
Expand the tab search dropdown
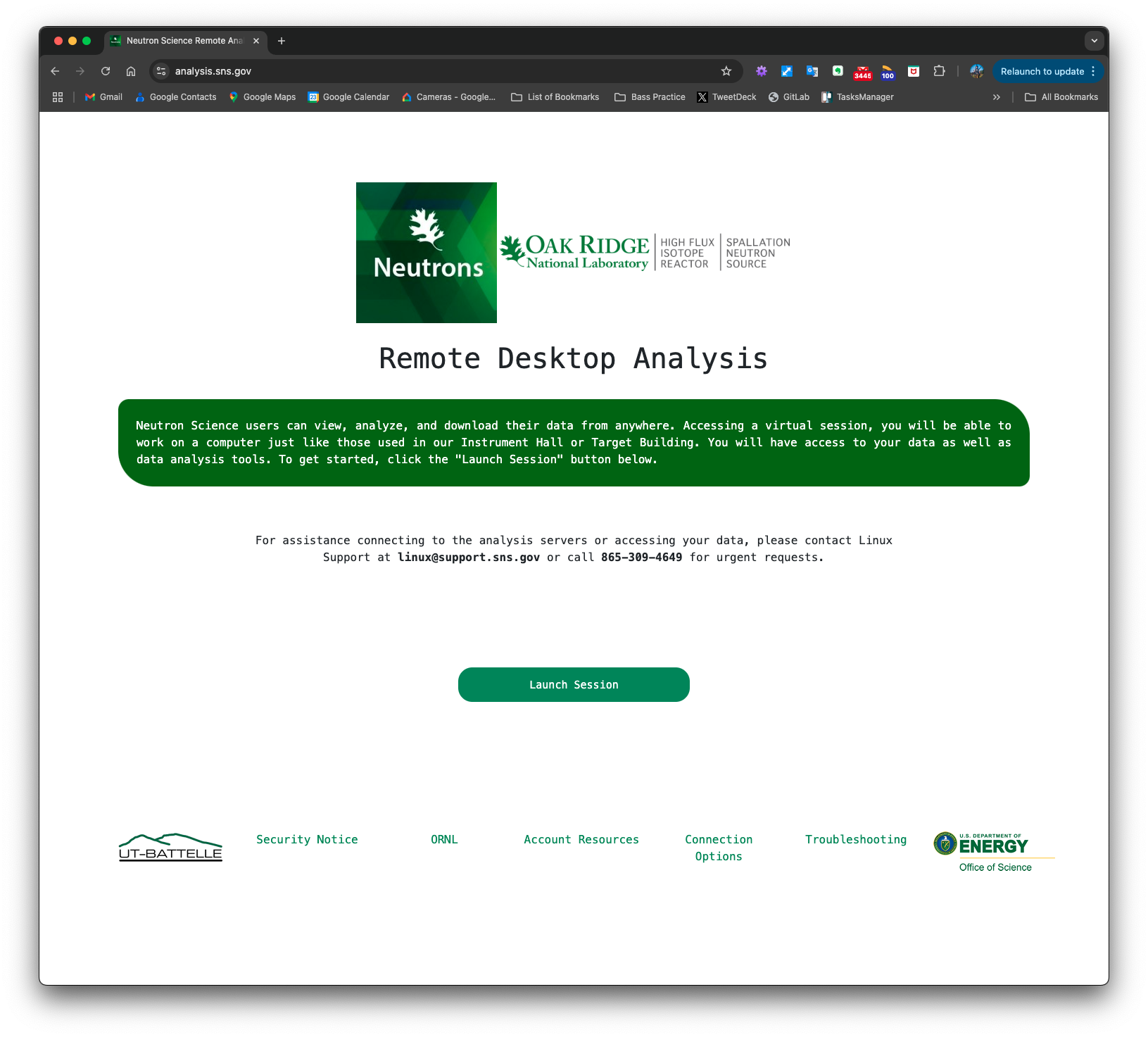pyautogui.click(x=1095, y=41)
